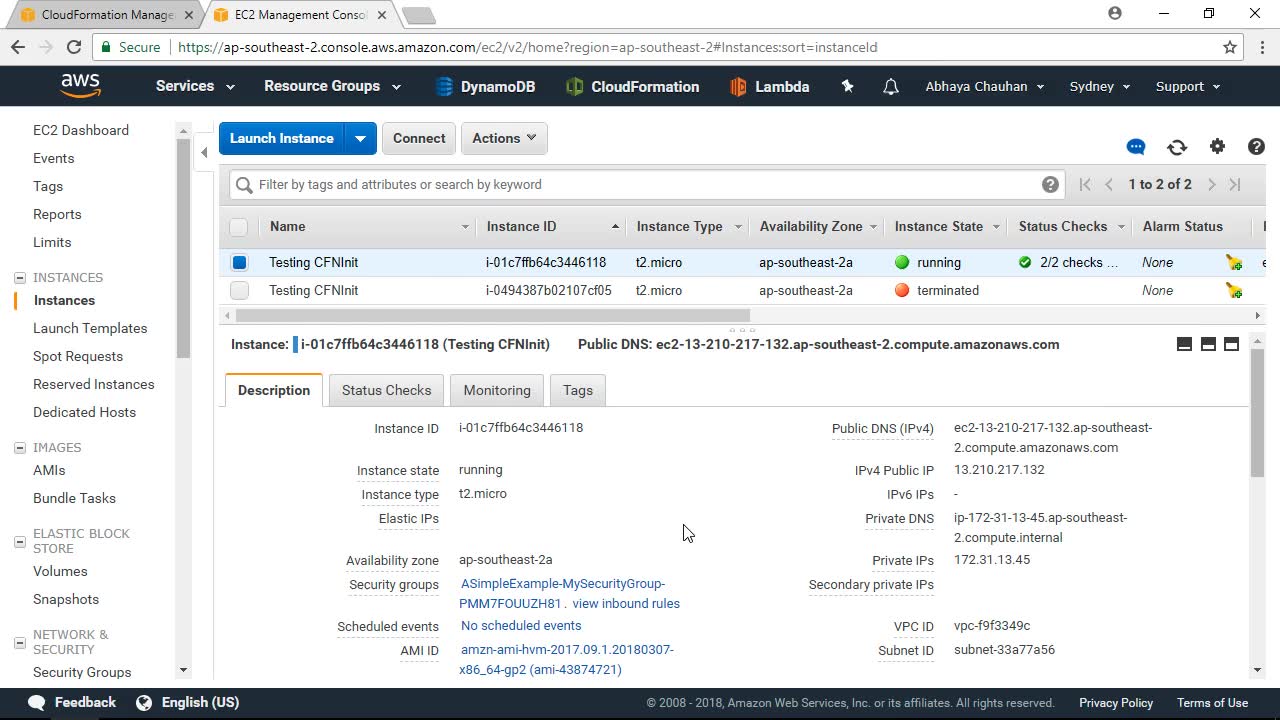Go to previous page of instances
Image resolution: width=1280 pixels, height=720 pixels.
[1109, 184]
